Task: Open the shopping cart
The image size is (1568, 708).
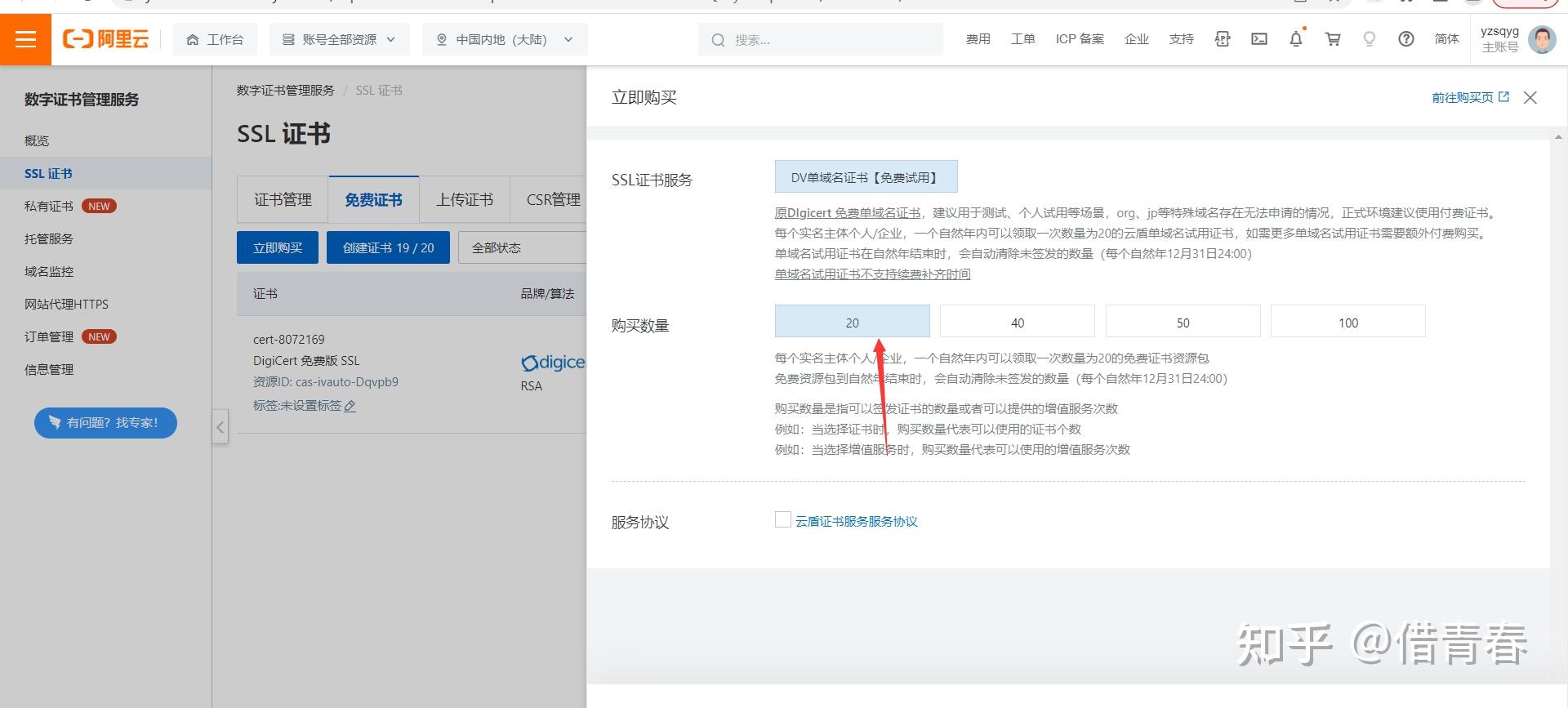Action: [1333, 39]
